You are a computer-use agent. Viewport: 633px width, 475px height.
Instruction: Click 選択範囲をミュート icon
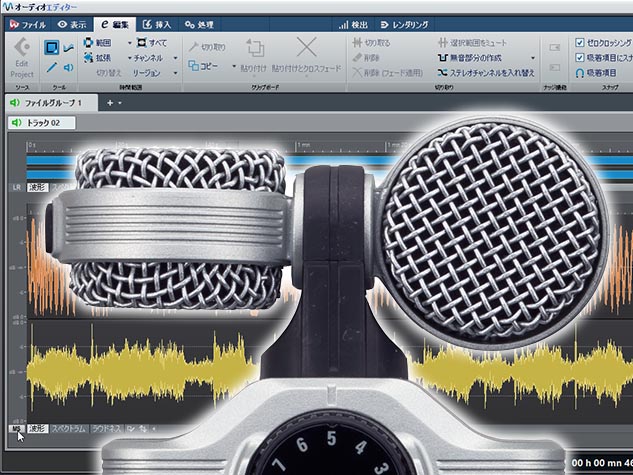[x=442, y=43]
